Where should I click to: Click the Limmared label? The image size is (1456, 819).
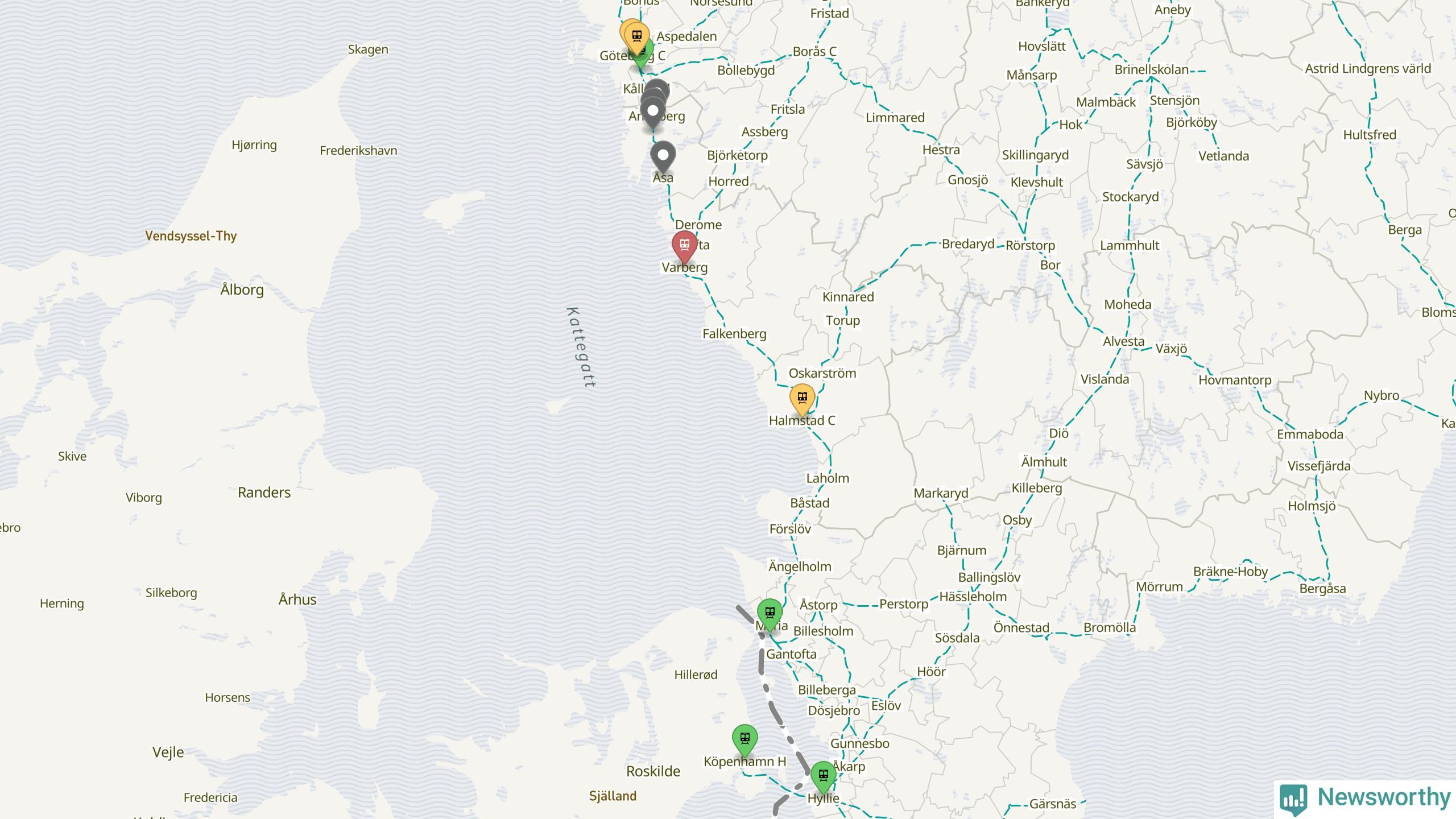click(x=895, y=118)
